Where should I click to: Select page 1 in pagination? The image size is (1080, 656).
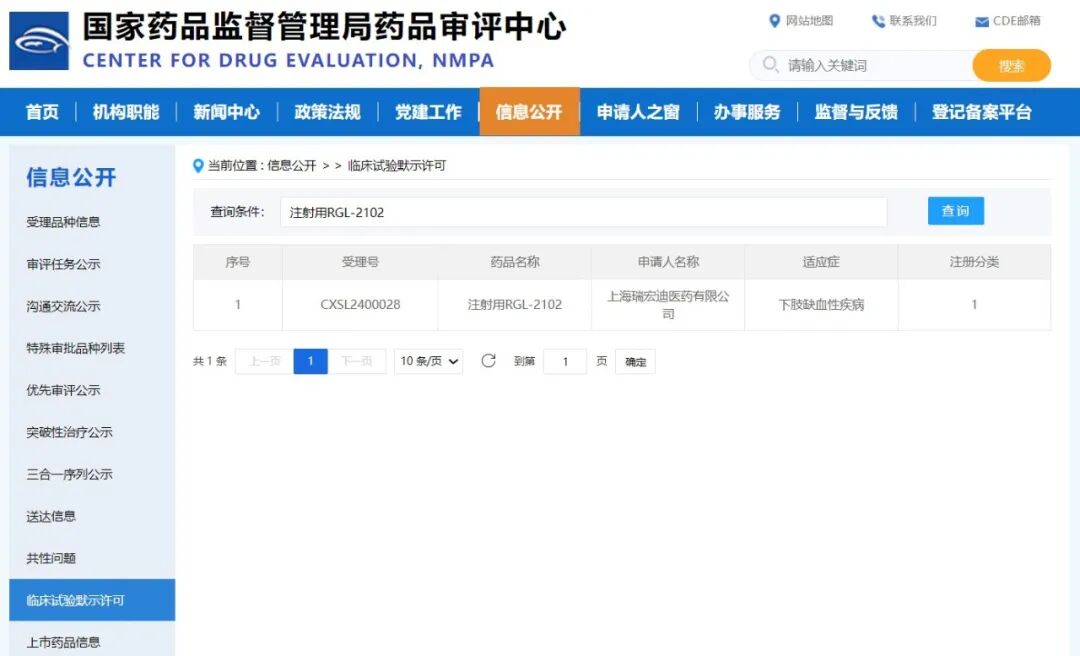point(311,361)
